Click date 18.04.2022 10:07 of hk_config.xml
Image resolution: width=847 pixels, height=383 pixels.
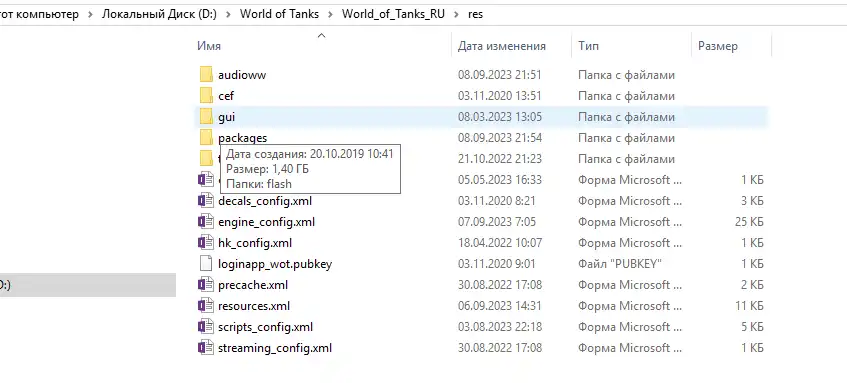click(x=500, y=243)
